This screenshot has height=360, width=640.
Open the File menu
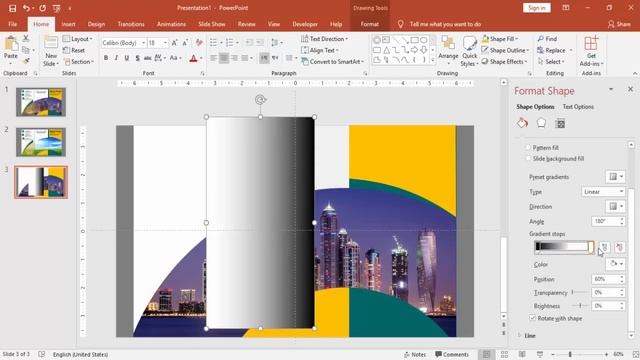pos(13,24)
